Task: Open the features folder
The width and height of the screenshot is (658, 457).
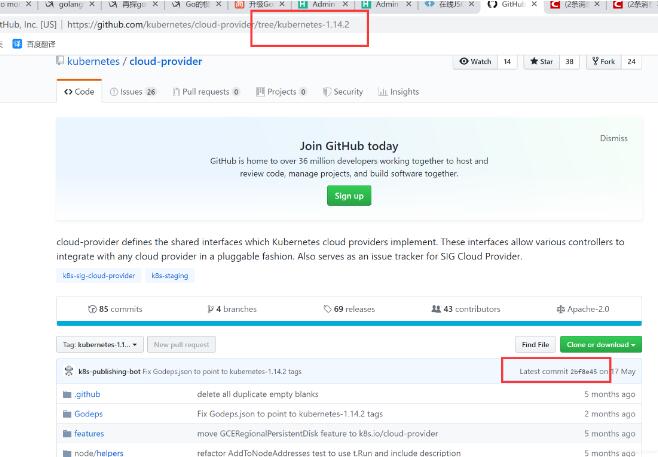Action: [x=89, y=433]
